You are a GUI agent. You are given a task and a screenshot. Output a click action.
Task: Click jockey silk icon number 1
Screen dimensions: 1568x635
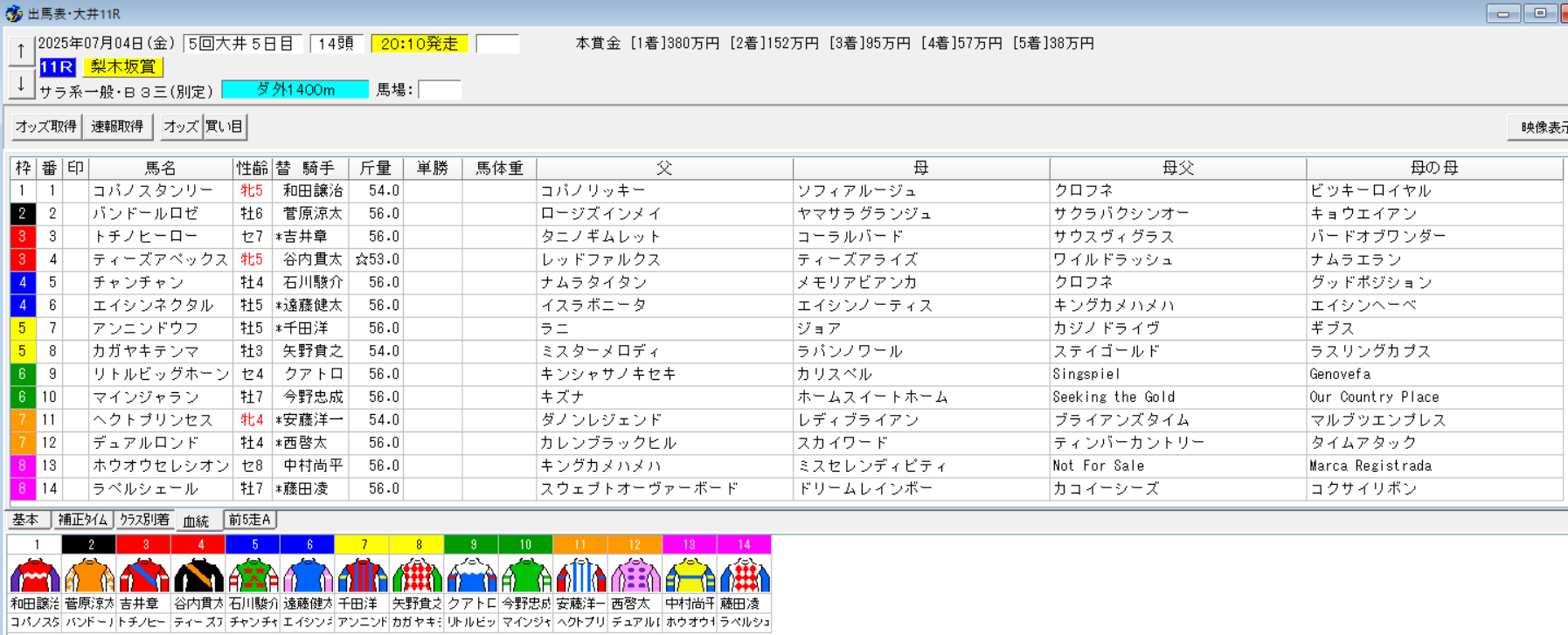[35, 577]
